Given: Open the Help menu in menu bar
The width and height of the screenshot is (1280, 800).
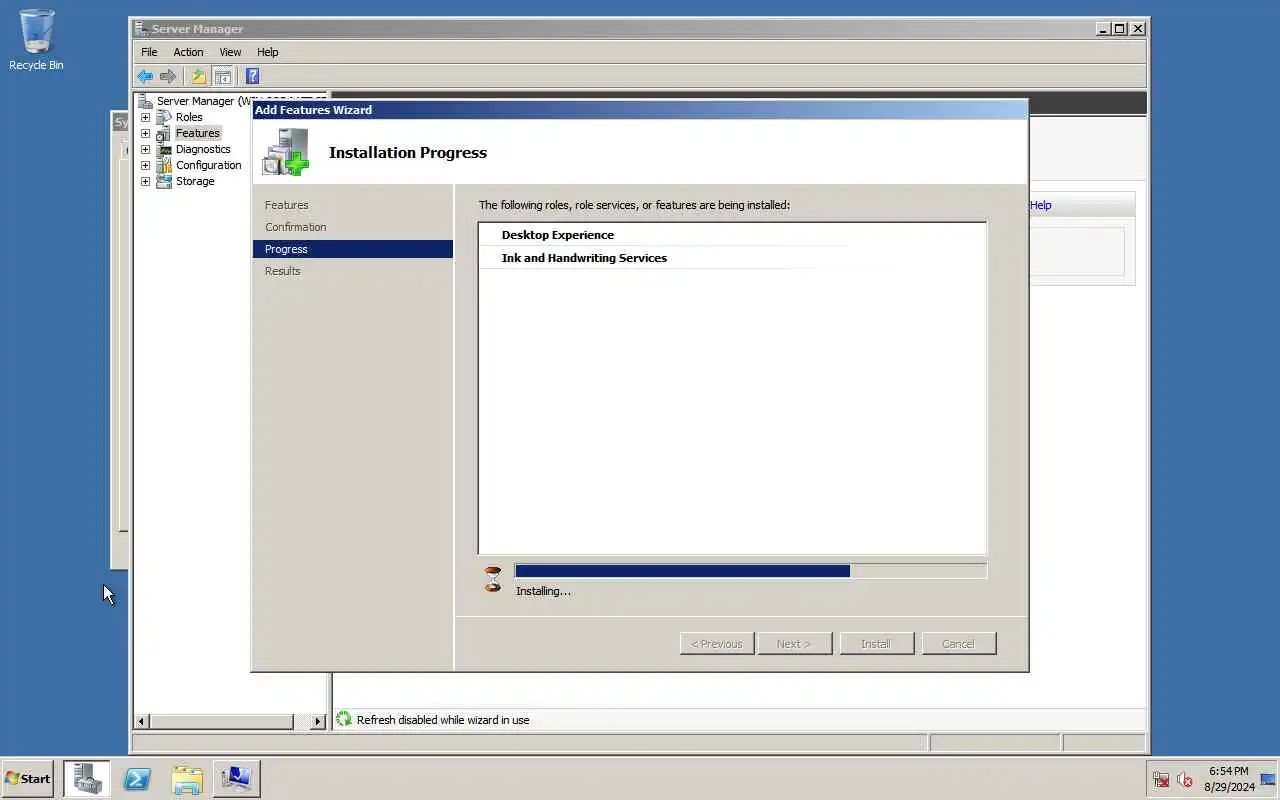Looking at the screenshot, I should (x=267, y=52).
